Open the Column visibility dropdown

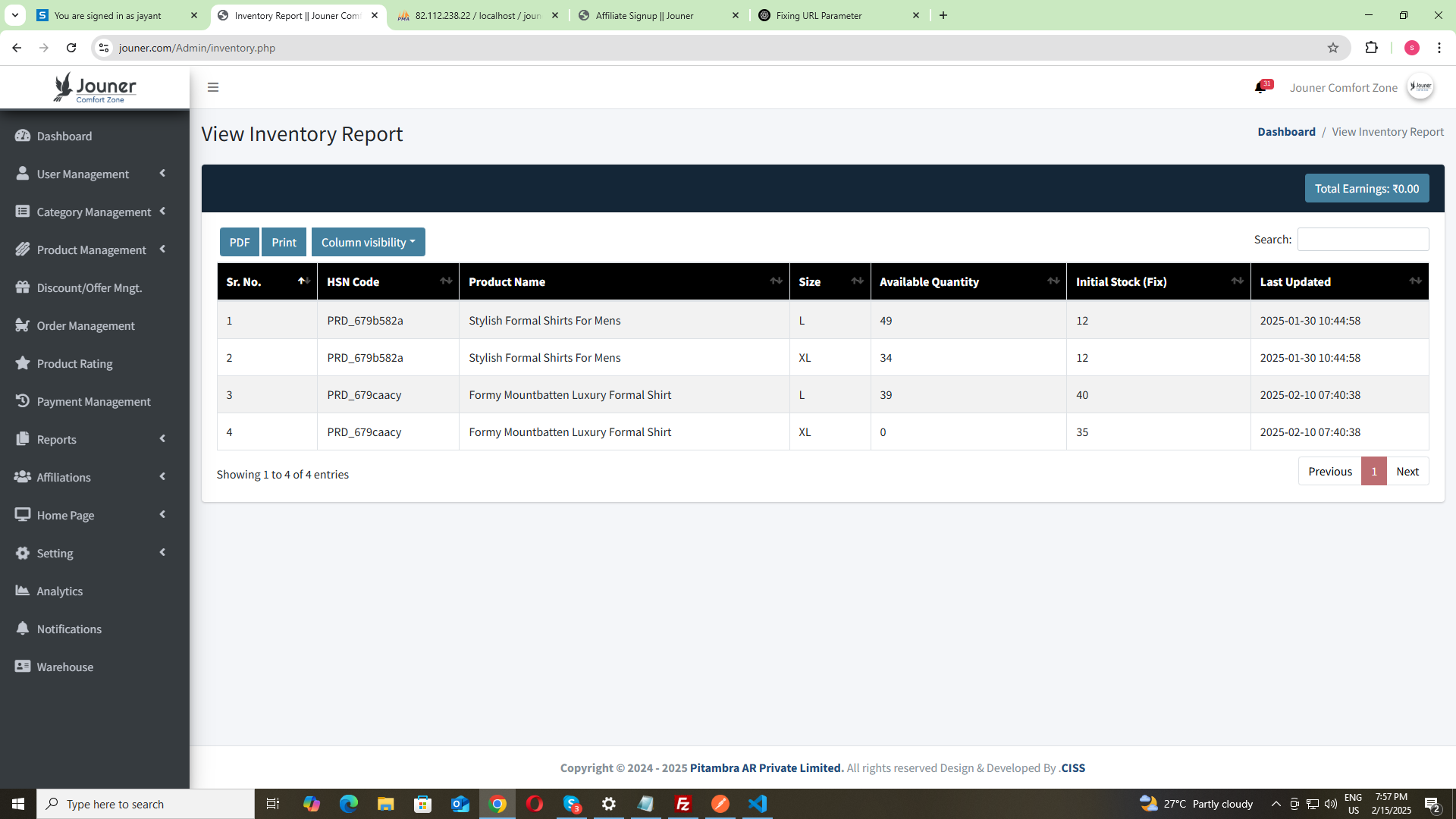pyautogui.click(x=368, y=243)
